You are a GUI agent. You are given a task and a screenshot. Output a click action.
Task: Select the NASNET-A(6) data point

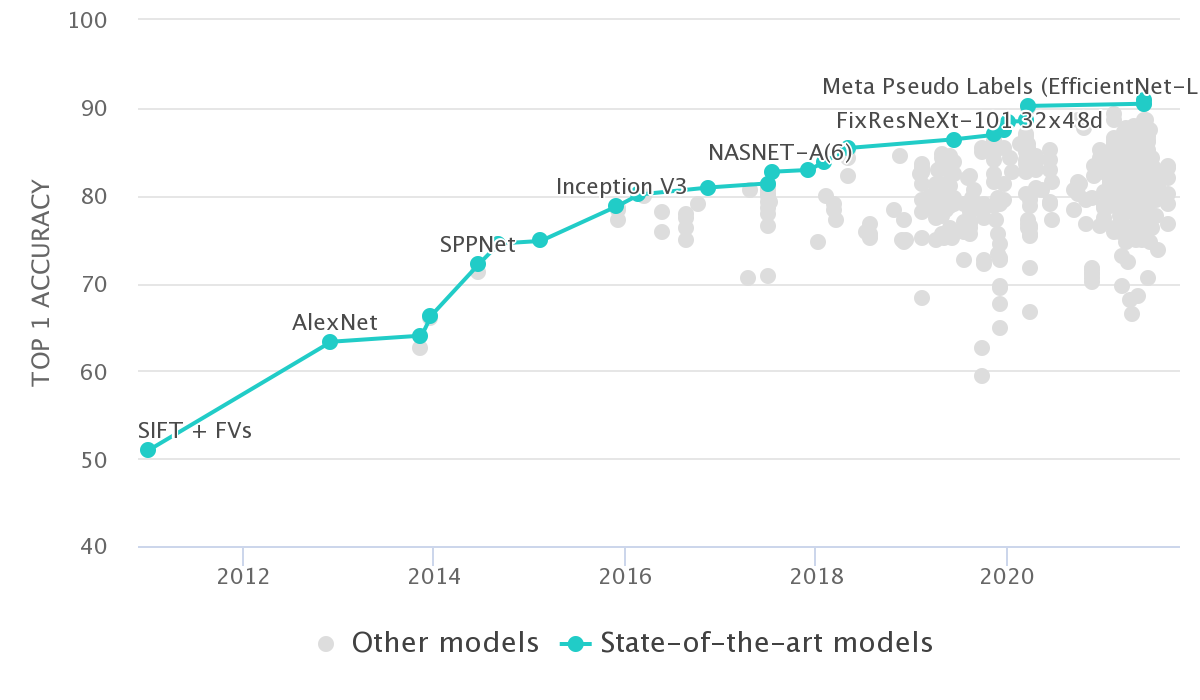772,172
